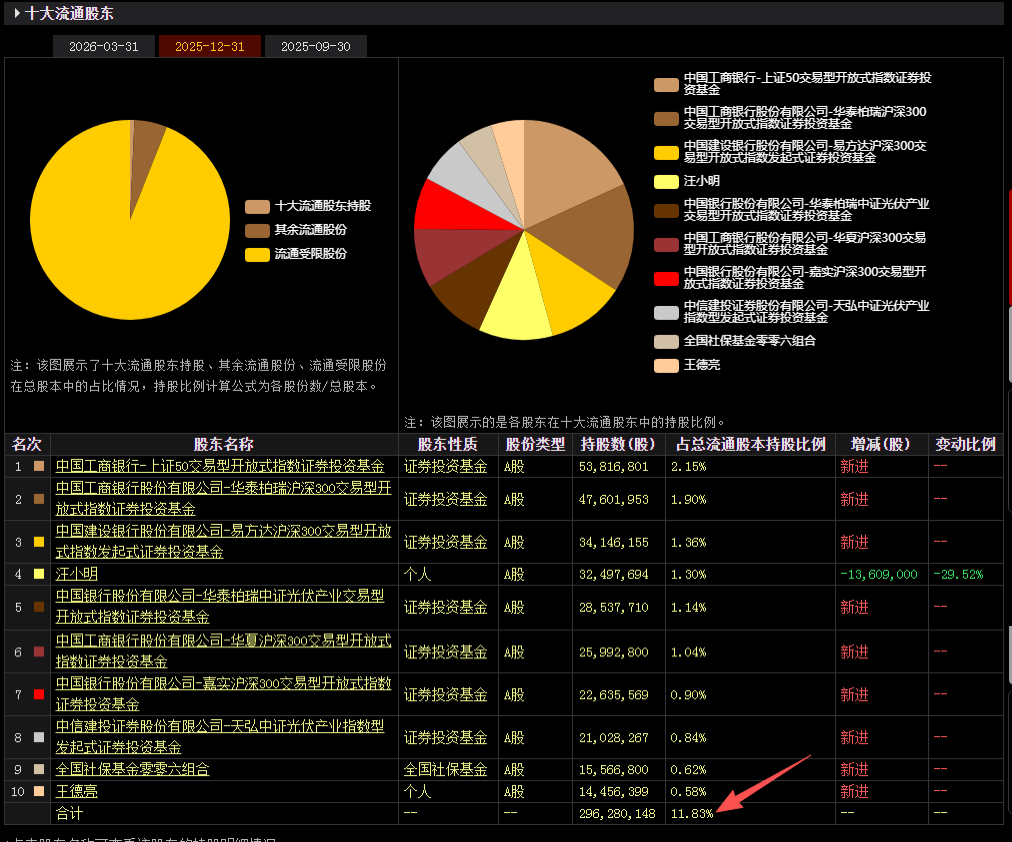Viewport: 1012px width, 842px height.
Task: Click the 增减(股) column header
Action: pyautogui.click(x=881, y=444)
